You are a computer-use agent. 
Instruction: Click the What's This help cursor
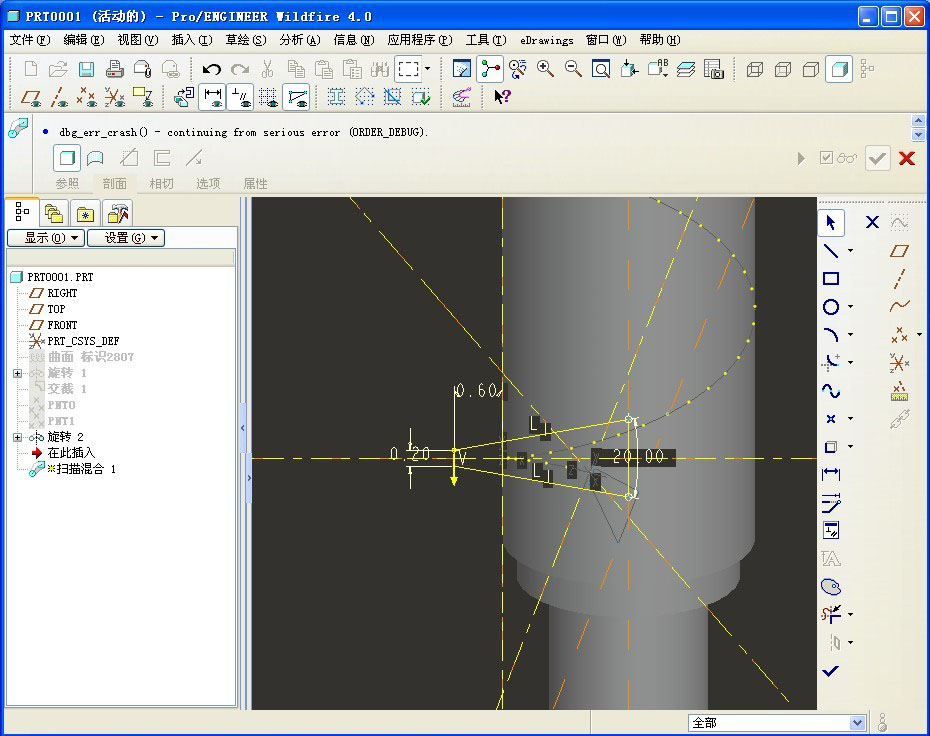(x=502, y=97)
